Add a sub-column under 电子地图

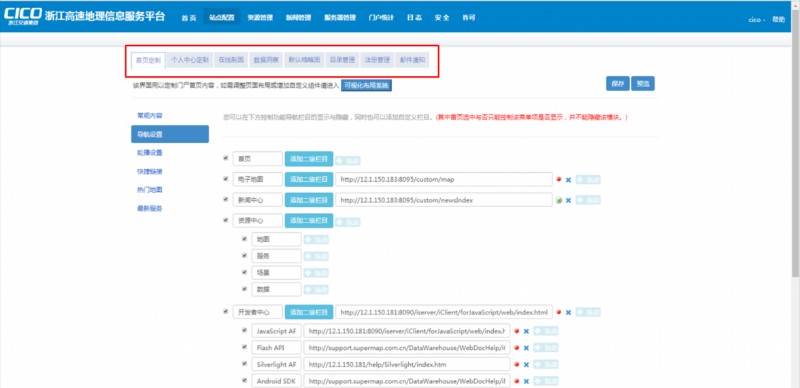[x=309, y=179]
